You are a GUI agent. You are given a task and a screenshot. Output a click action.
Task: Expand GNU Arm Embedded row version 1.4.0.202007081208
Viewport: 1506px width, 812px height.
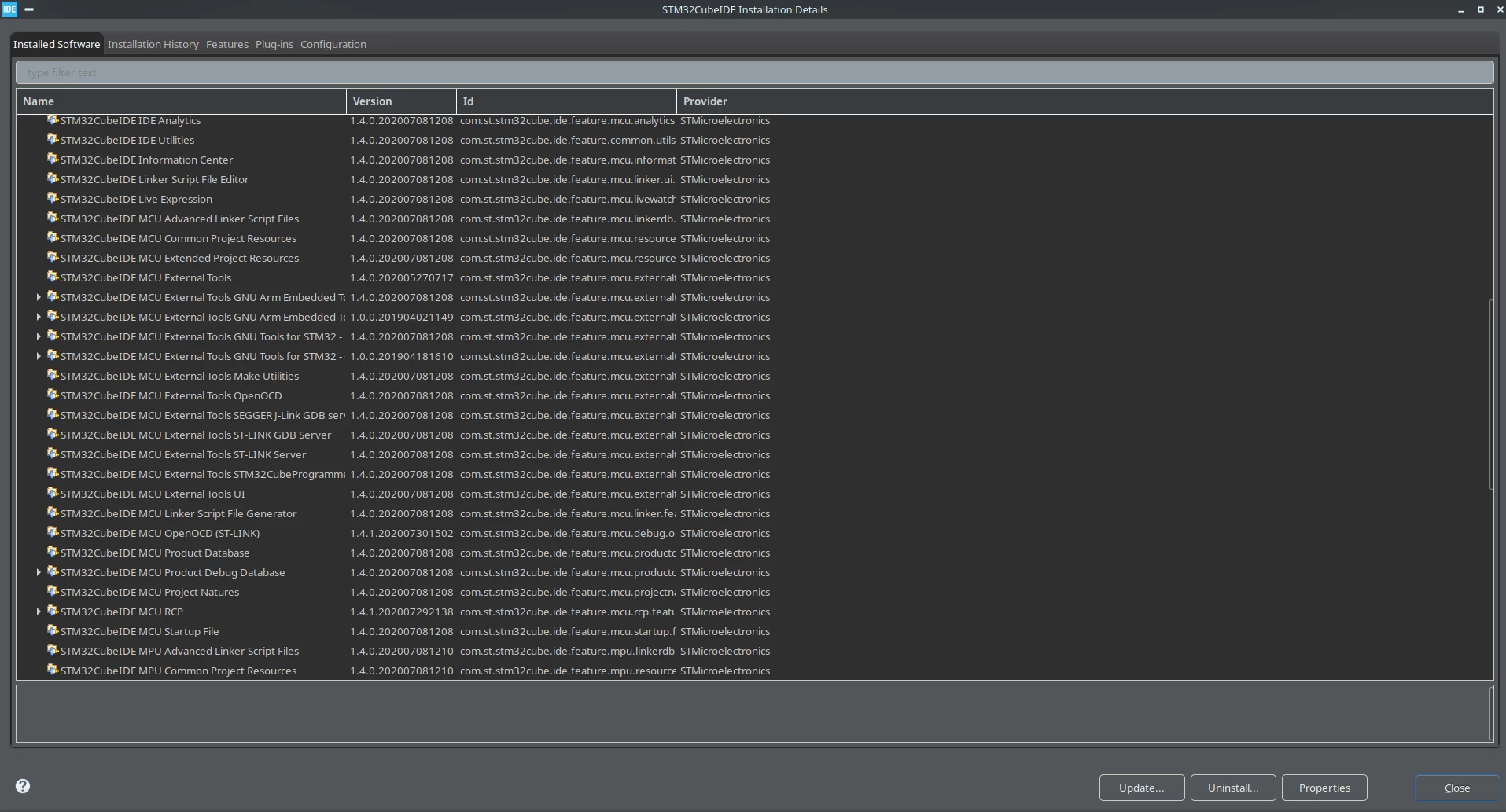(39, 297)
